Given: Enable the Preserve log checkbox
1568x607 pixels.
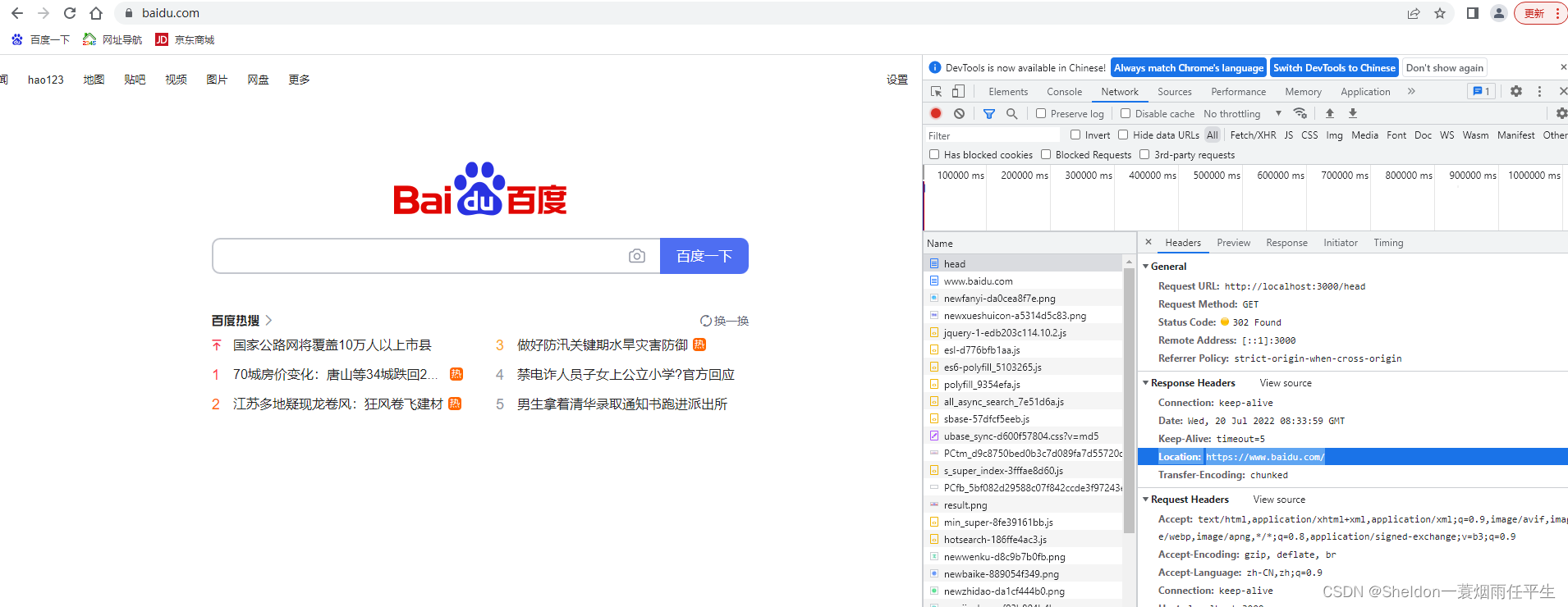Looking at the screenshot, I should [1041, 113].
